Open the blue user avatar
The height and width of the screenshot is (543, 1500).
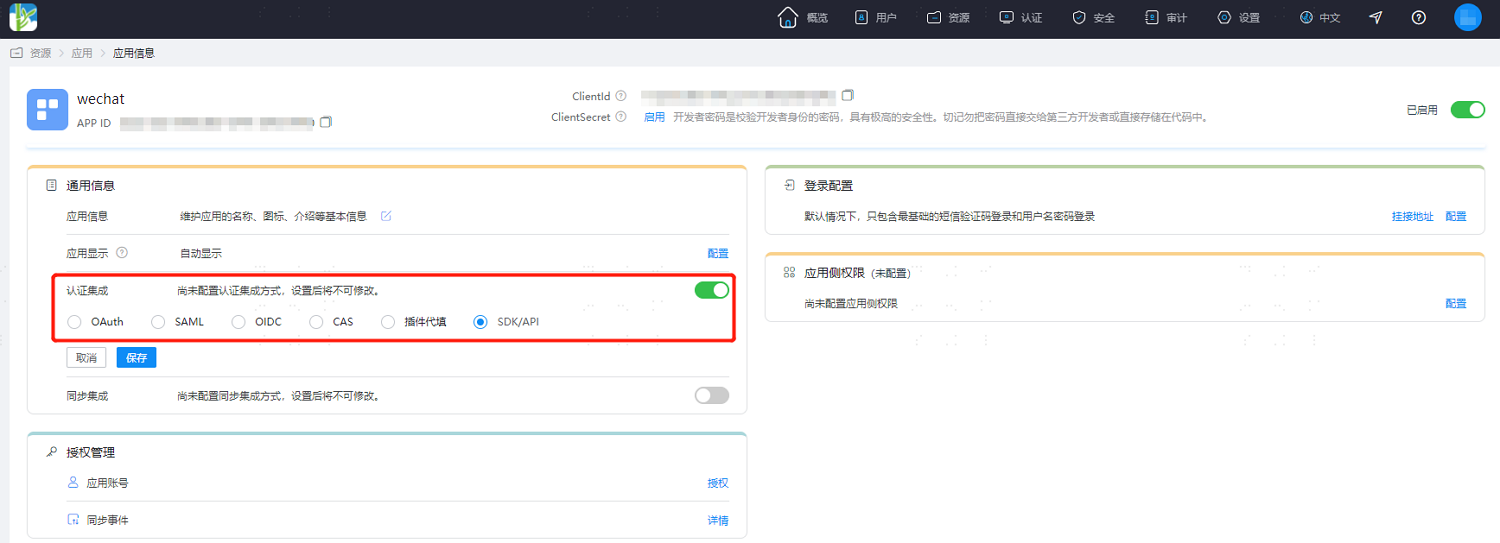pos(1467,18)
